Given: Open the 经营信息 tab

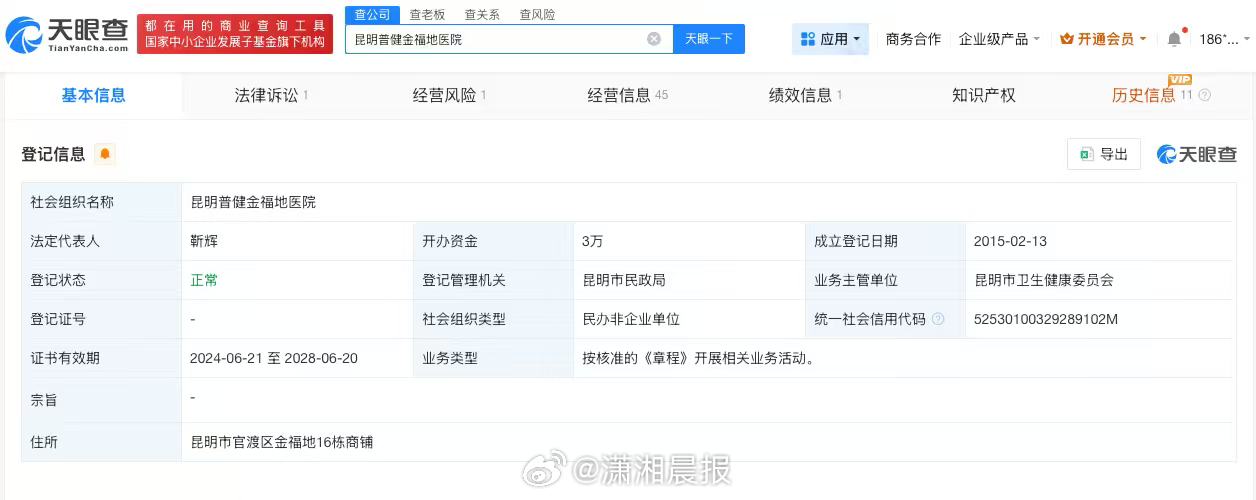Looking at the screenshot, I should pyautogui.click(x=627, y=95).
